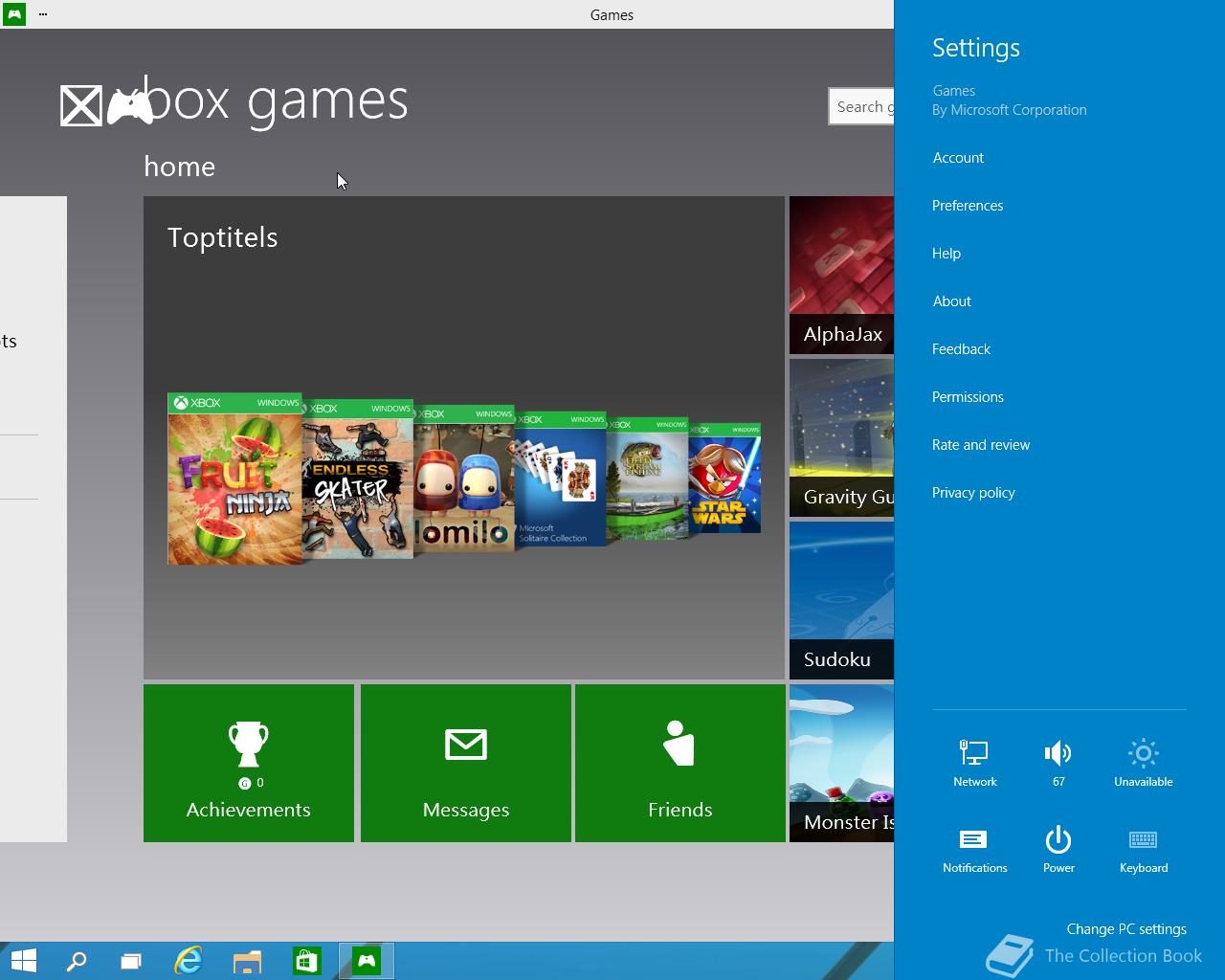This screenshot has width=1225, height=980.
Task: Open the Friends tile
Action: pyautogui.click(x=680, y=763)
